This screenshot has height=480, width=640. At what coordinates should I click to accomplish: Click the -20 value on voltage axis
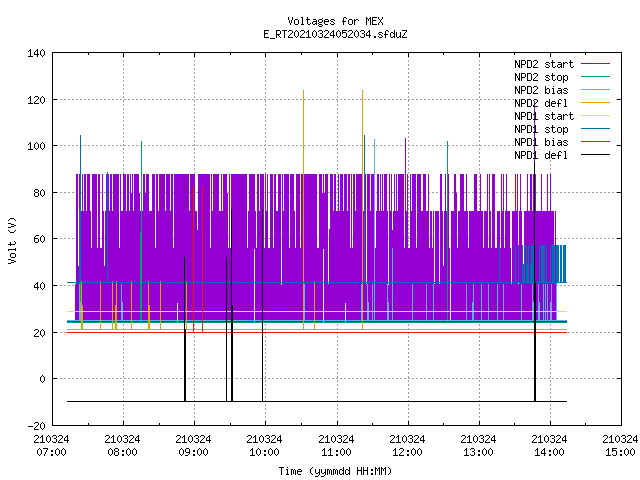coord(36,426)
